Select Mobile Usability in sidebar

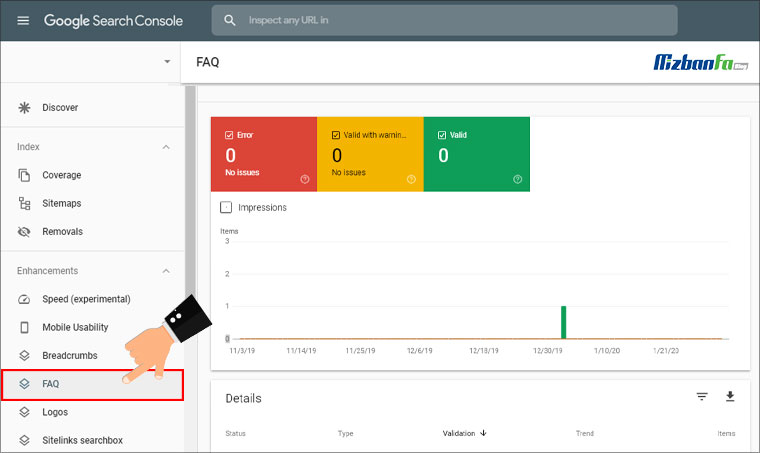(75, 327)
